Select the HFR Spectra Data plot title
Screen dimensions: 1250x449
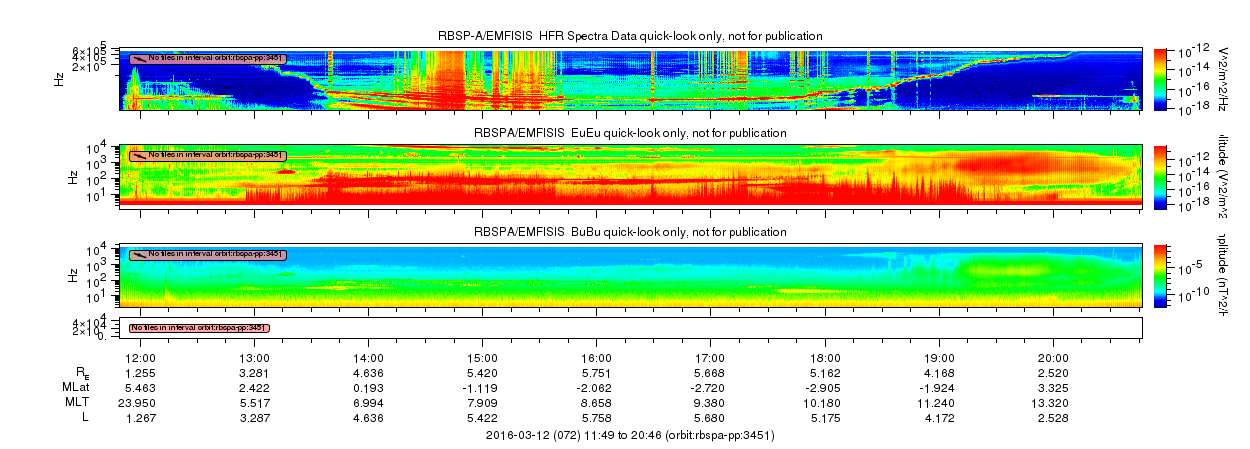(x=630, y=36)
